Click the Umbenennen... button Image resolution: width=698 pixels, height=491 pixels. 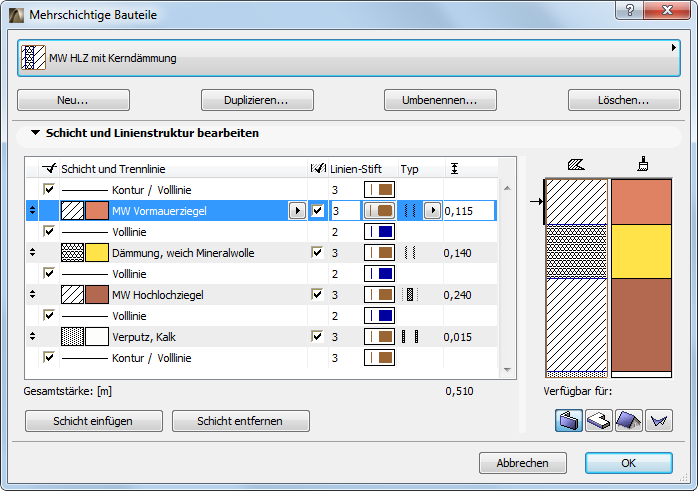440,100
